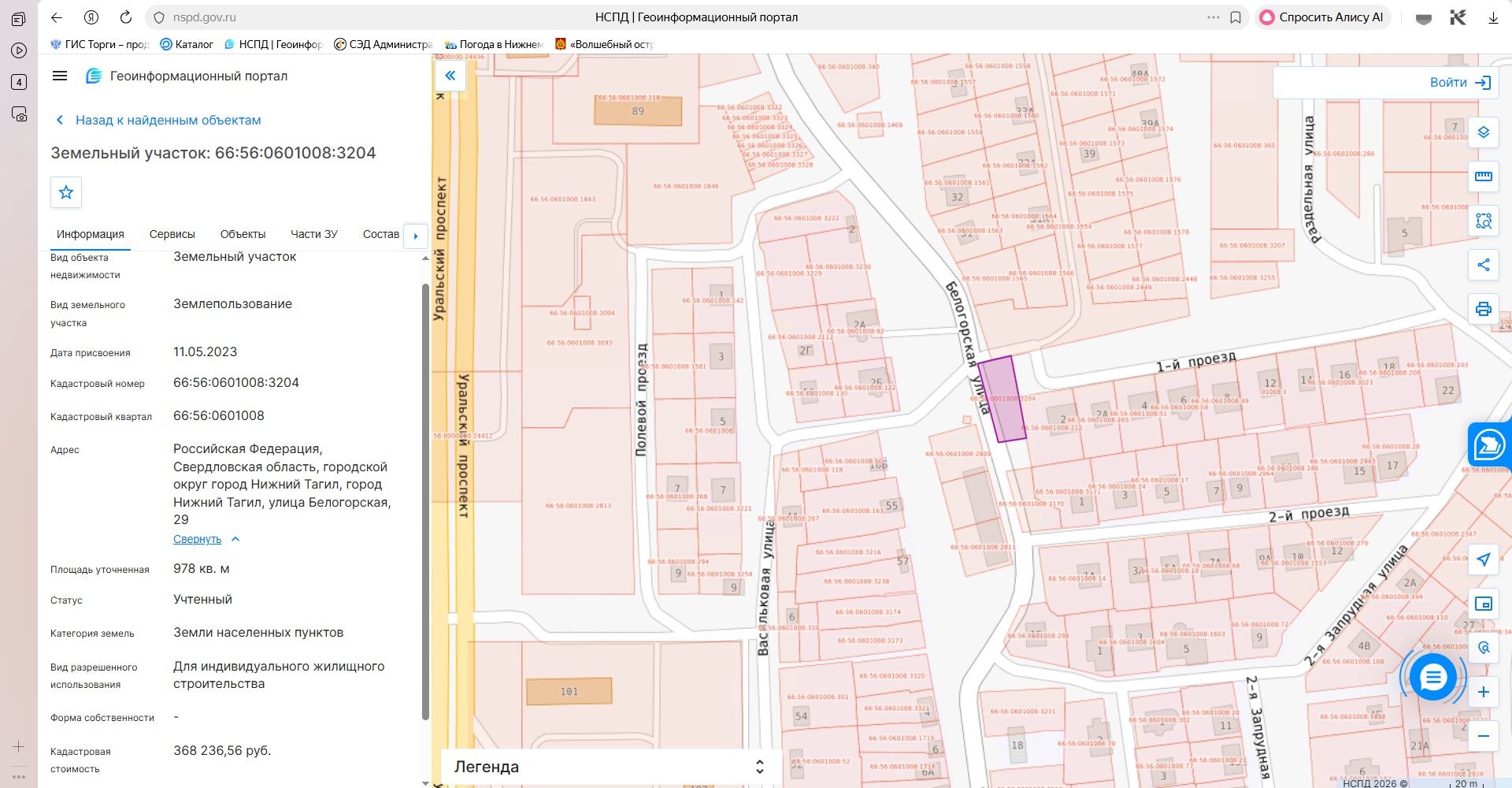The width and height of the screenshot is (1512, 788).
Task: Show more tabs with right arrow
Action: click(x=416, y=236)
